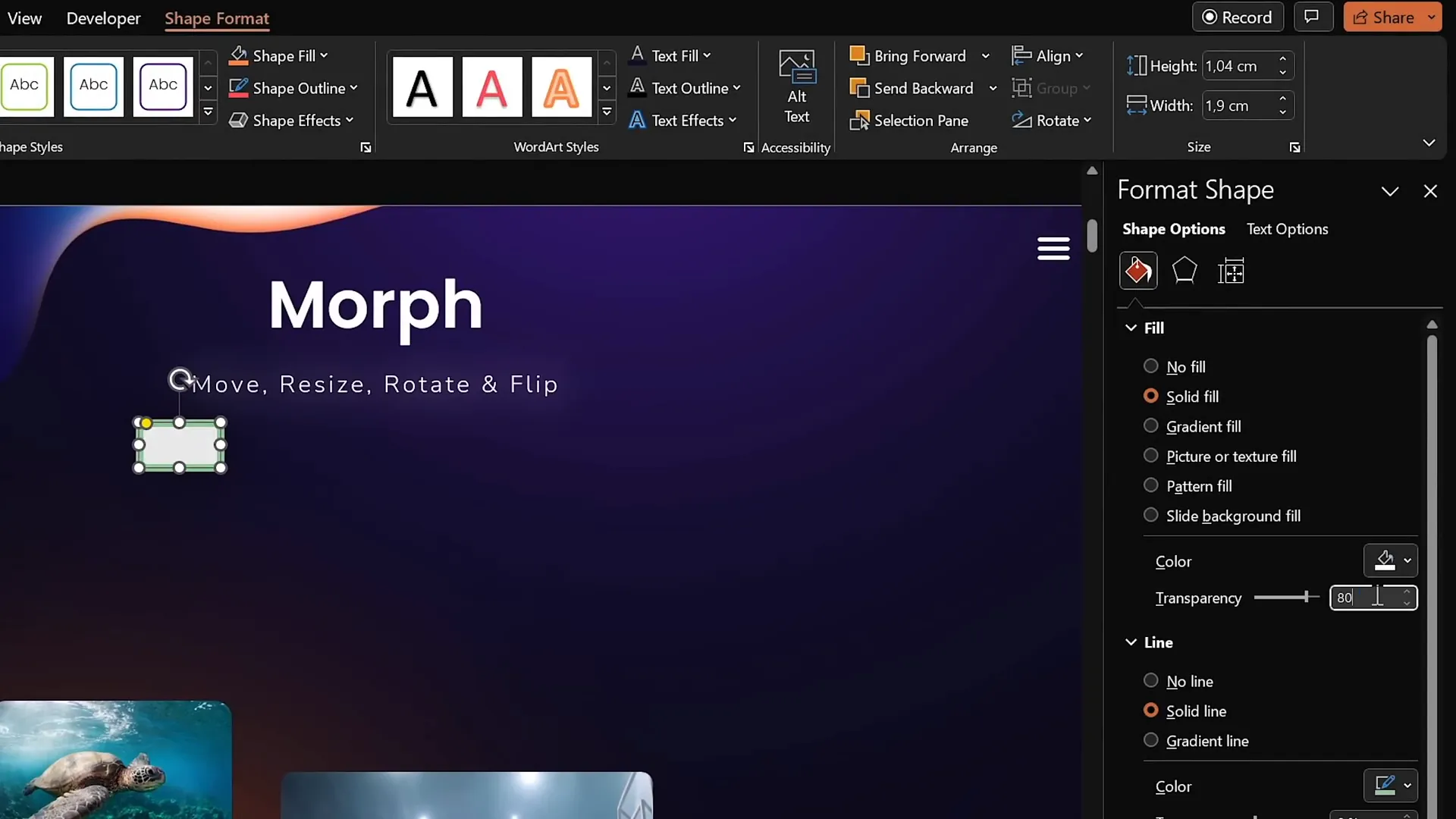Switch to Shape Options tab
Image resolution: width=1456 pixels, height=819 pixels.
1173,229
